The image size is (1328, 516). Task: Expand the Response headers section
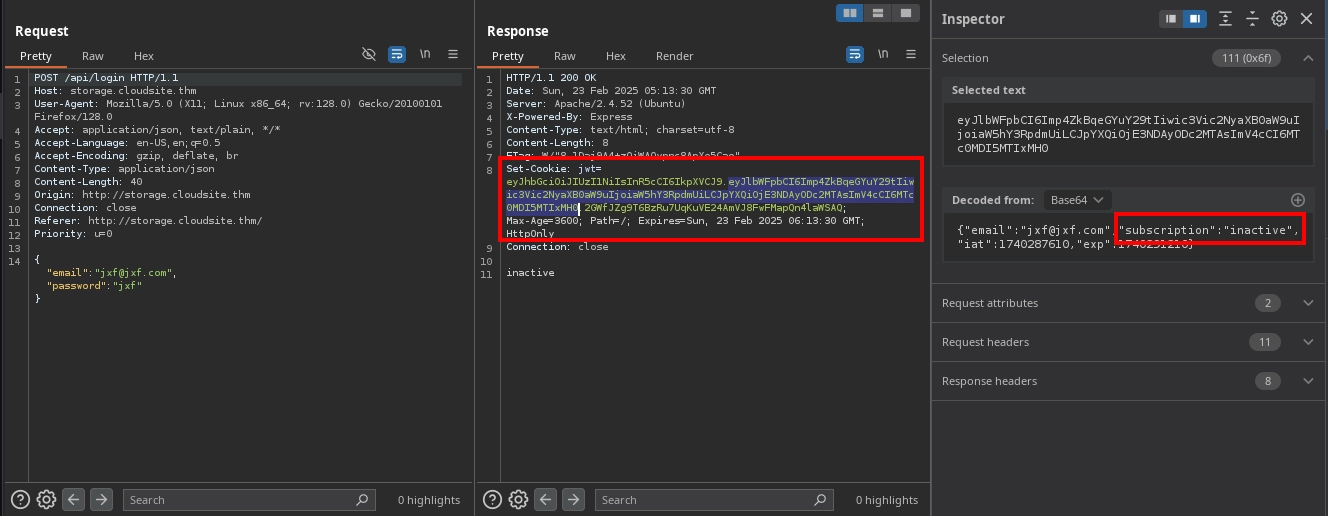[x=1307, y=381]
